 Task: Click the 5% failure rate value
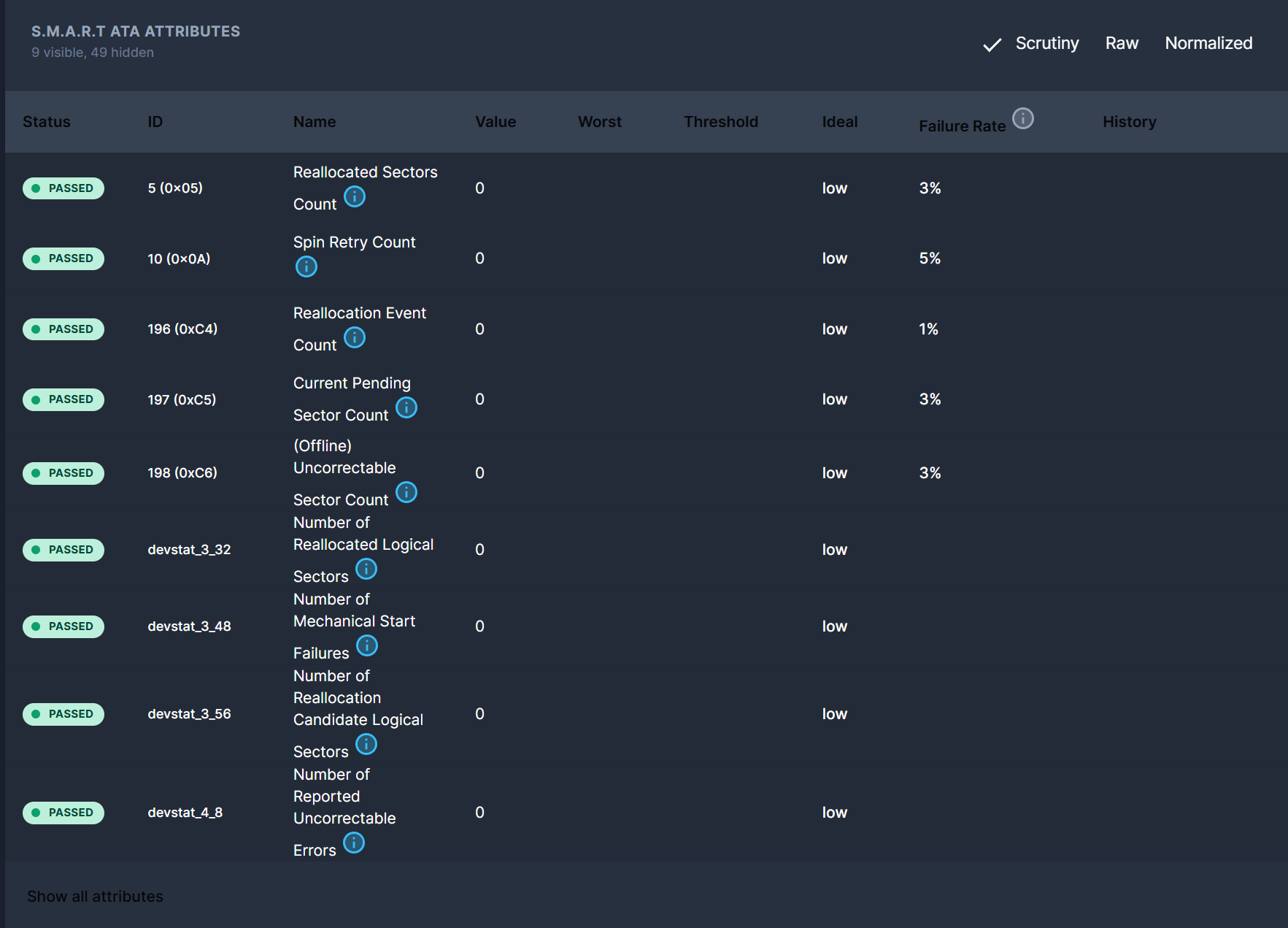click(x=930, y=258)
